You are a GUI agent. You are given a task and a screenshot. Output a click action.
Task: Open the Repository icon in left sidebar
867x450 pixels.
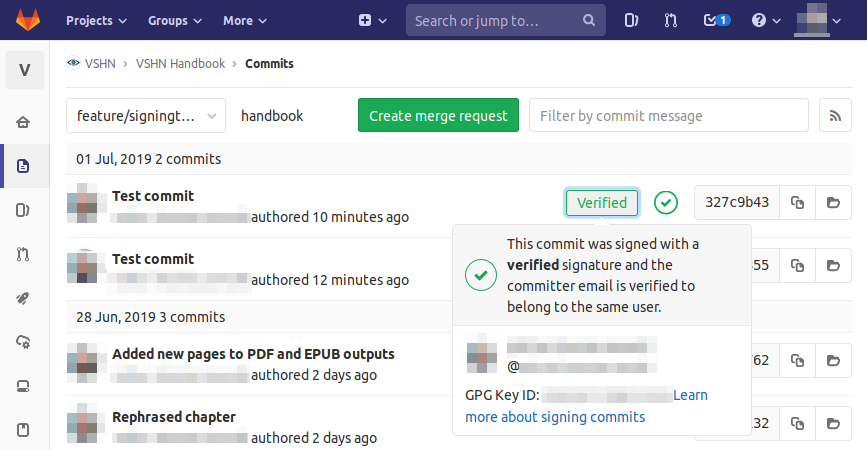[x=23, y=166]
